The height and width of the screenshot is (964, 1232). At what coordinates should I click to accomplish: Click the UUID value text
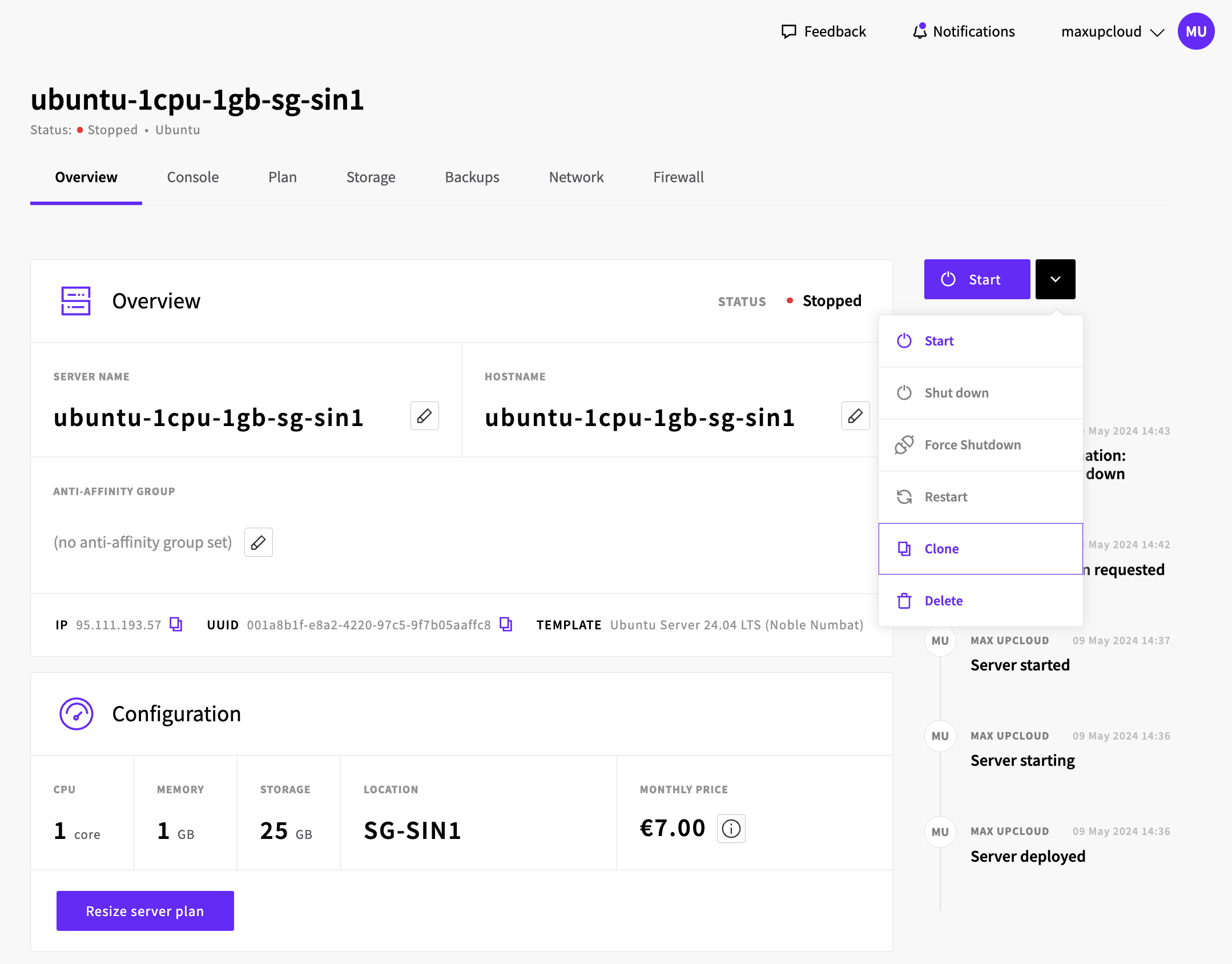point(369,625)
